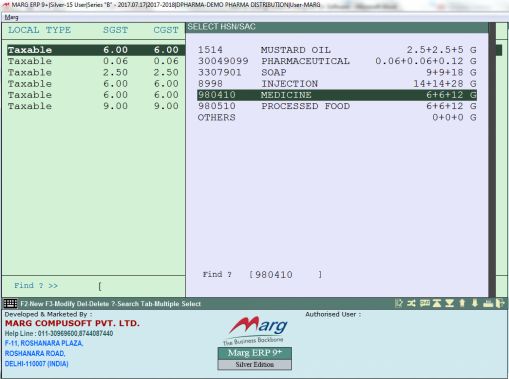Click the up arrow icon
The height and width of the screenshot is (379, 509).
point(462,303)
